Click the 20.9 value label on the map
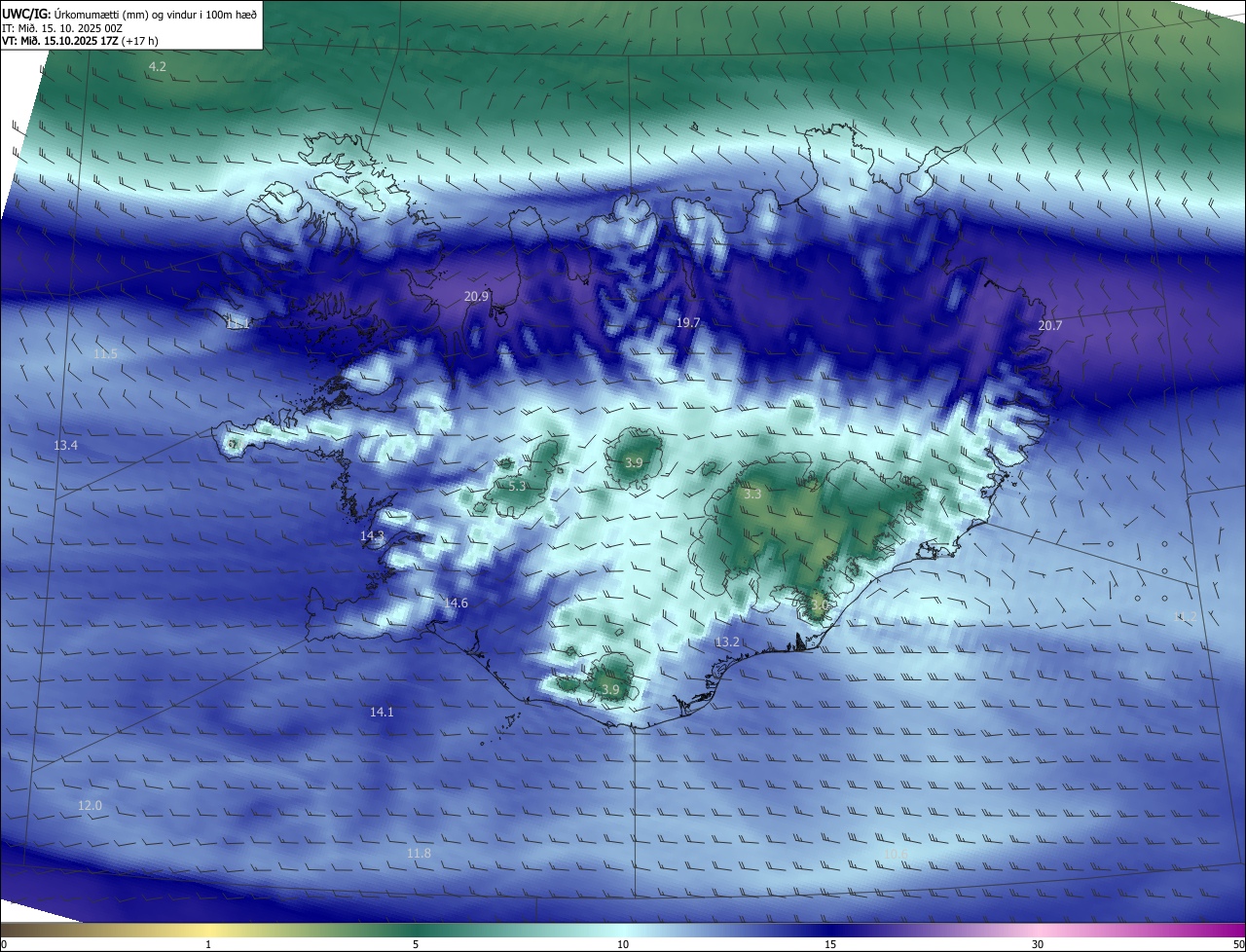The width and height of the screenshot is (1246, 952). 476,296
